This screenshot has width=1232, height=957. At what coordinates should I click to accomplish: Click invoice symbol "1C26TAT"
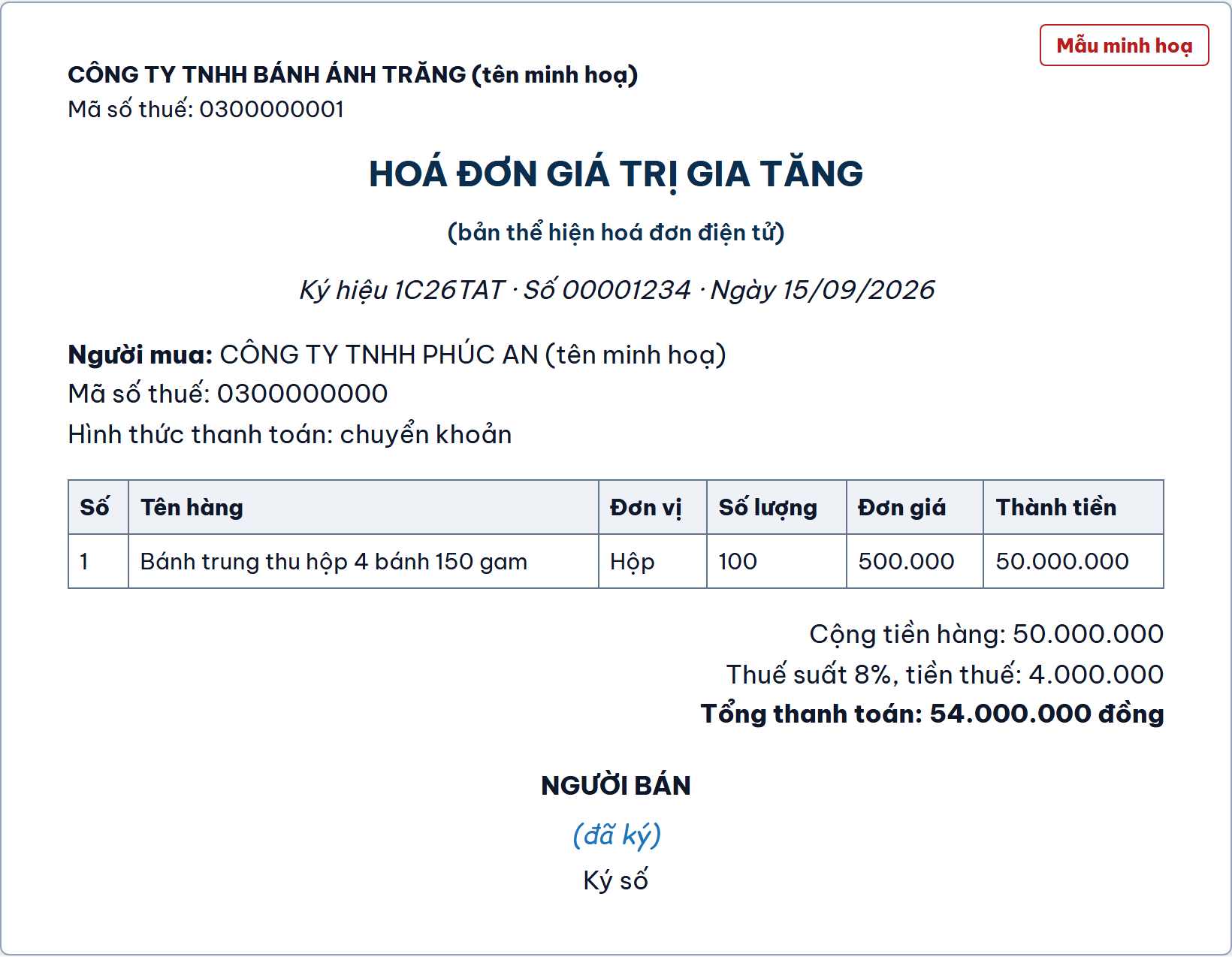pos(449,290)
